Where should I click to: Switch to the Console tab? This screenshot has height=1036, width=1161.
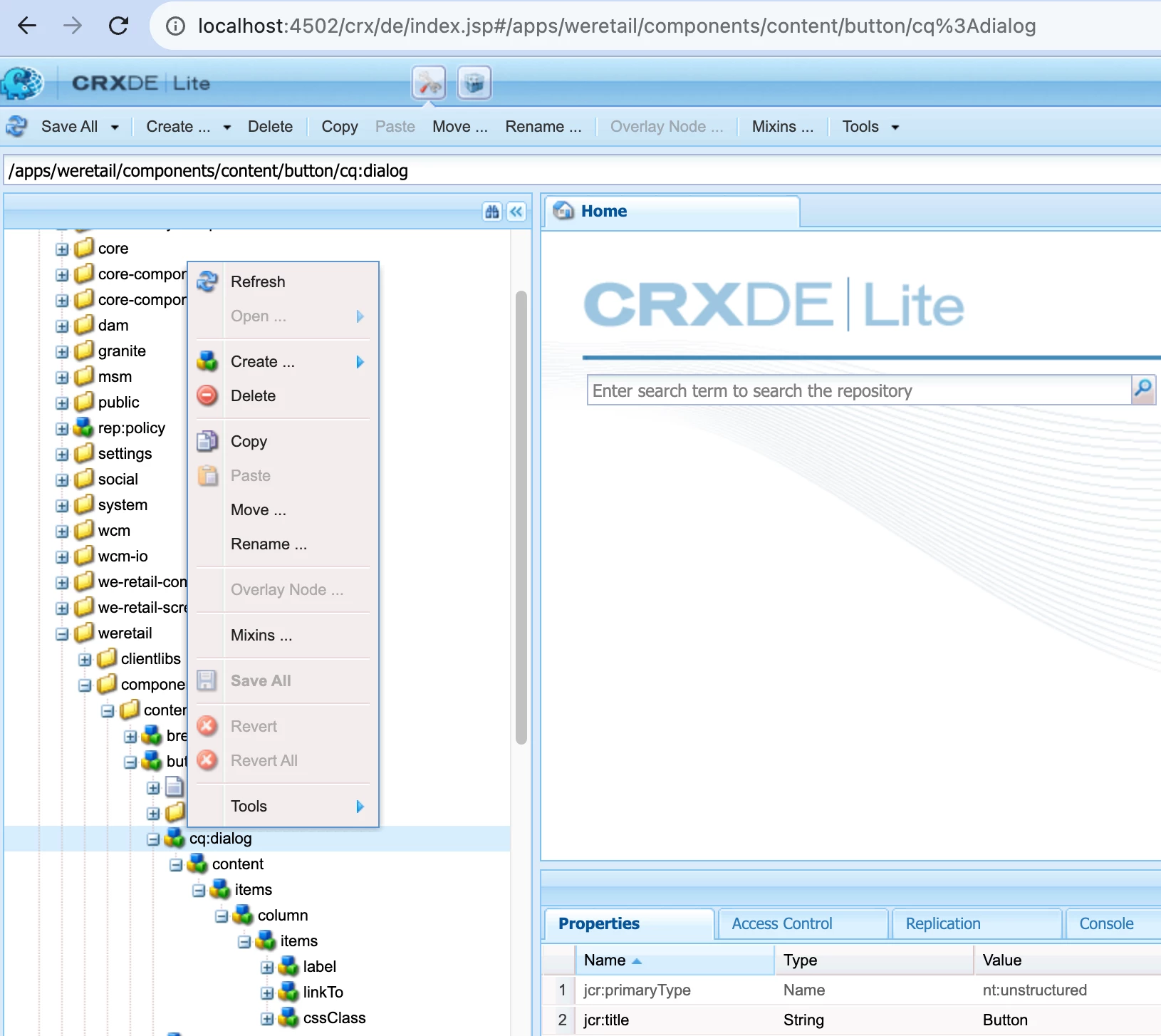(x=1113, y=923)
